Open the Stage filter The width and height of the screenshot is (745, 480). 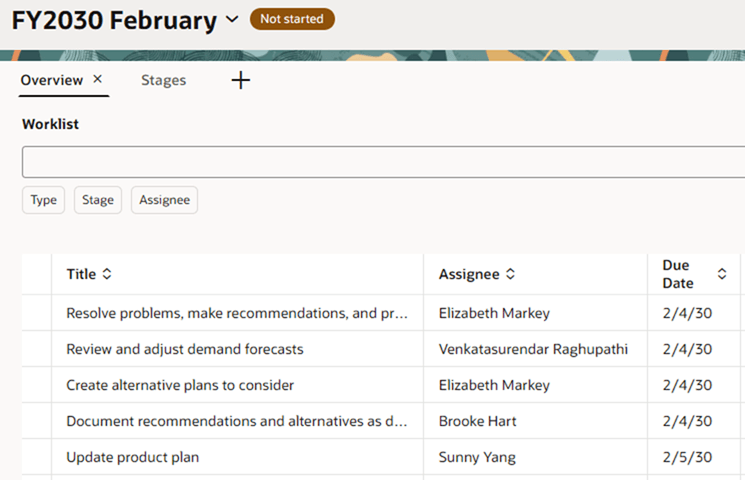click(98, 200)
